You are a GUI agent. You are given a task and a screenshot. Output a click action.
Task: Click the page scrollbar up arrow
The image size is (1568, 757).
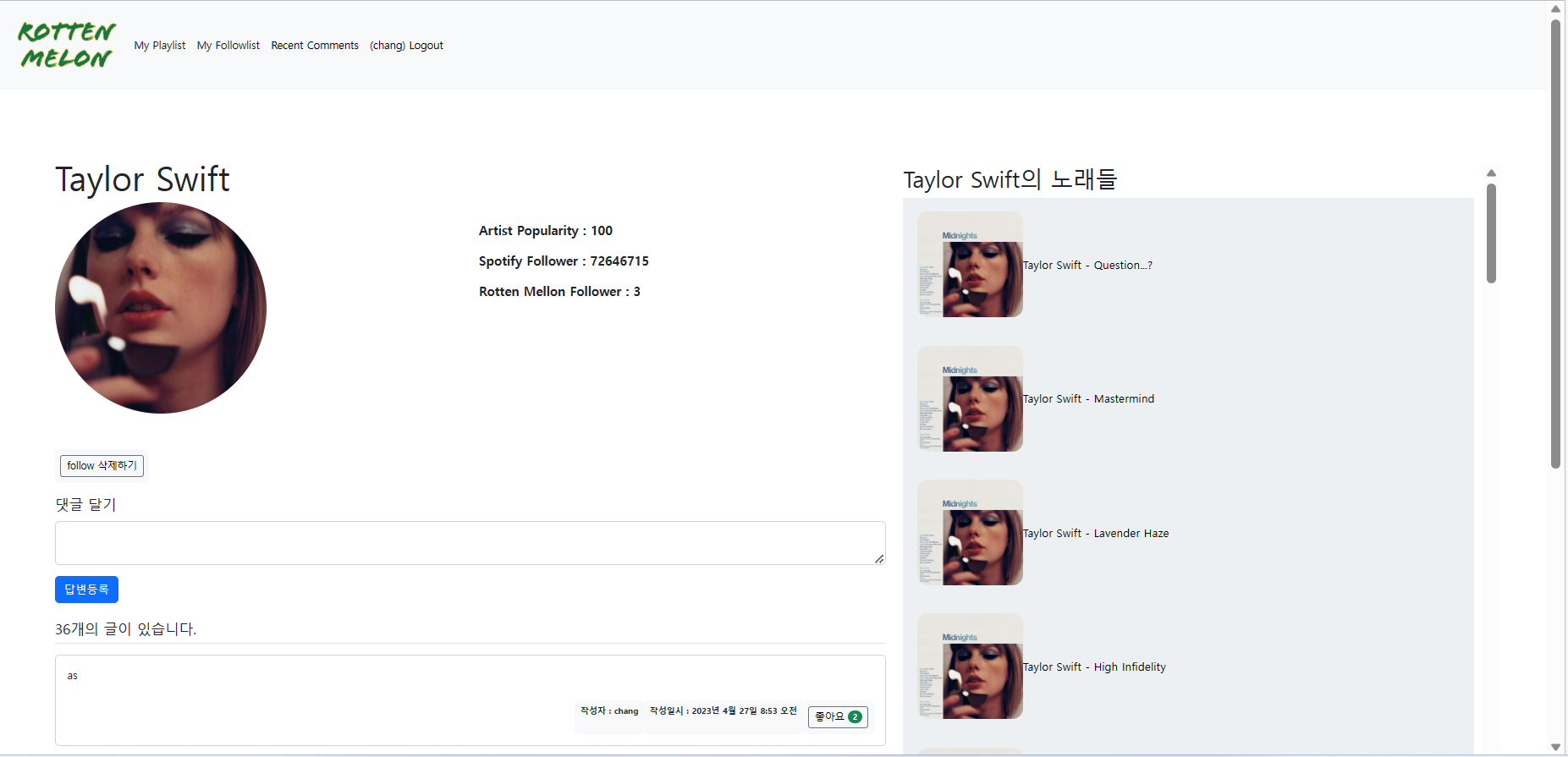(x=1555, y=8)
